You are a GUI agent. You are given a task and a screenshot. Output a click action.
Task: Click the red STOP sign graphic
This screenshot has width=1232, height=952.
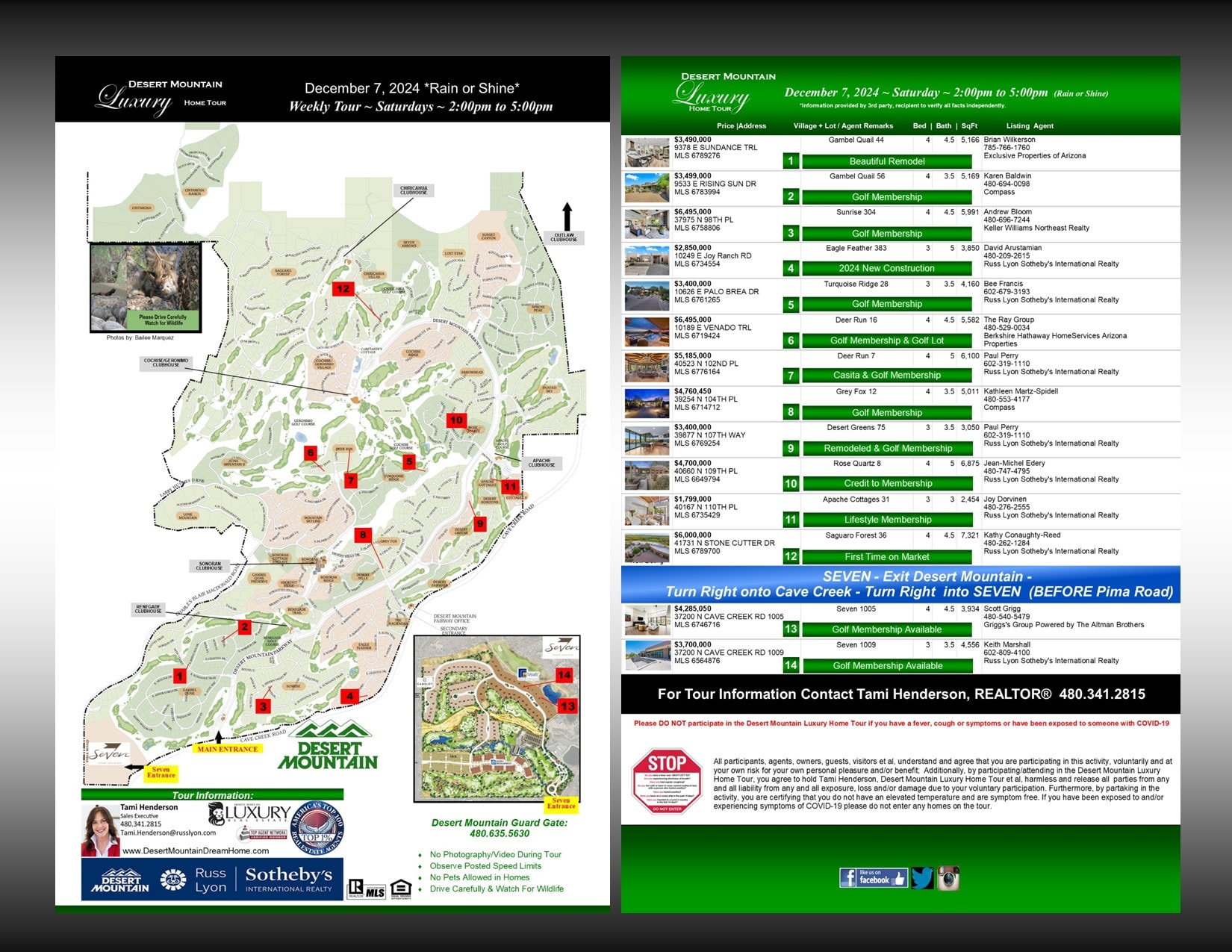click(x=666, y=781)
